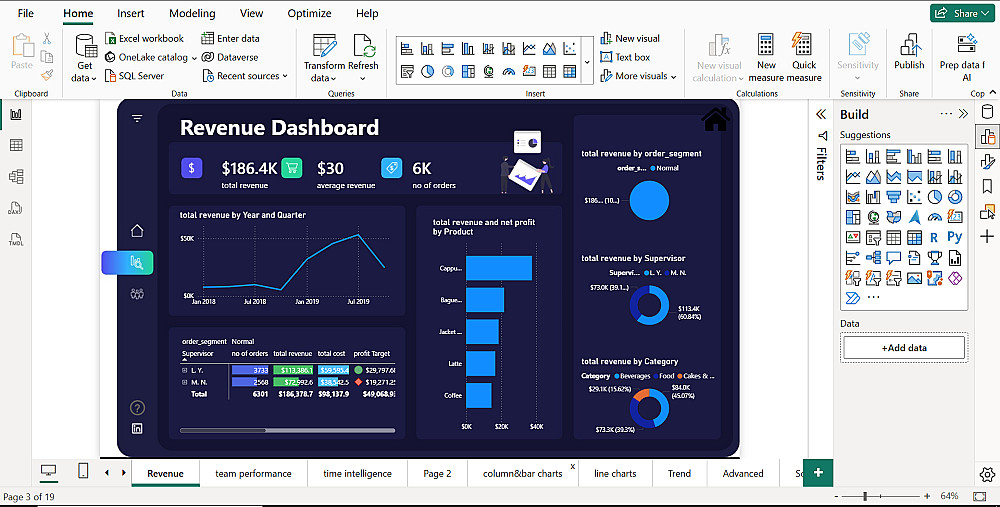Click the zoom slider handle
Viewport: 1000px width, 507px height.
coord(865,496)
